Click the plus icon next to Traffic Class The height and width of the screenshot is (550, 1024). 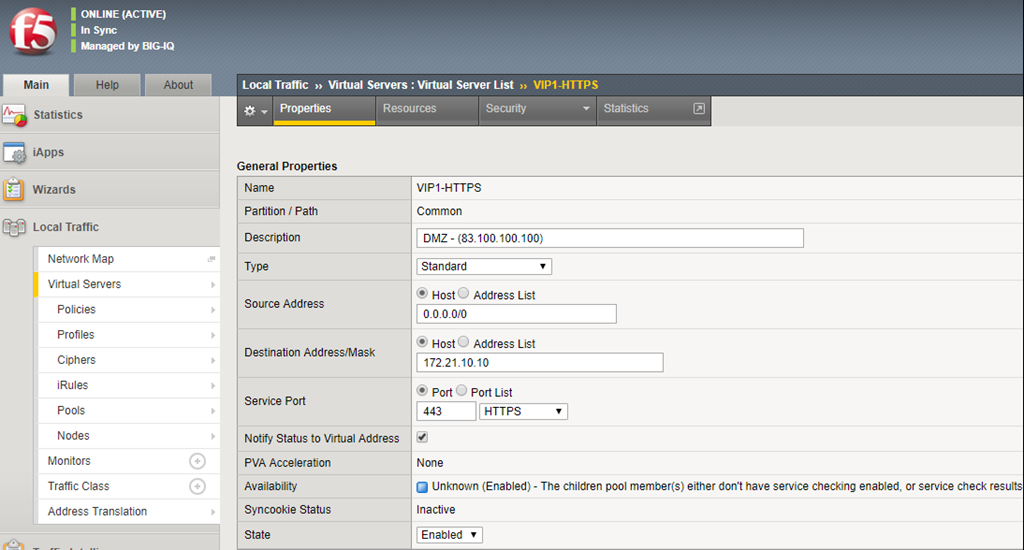197,487
